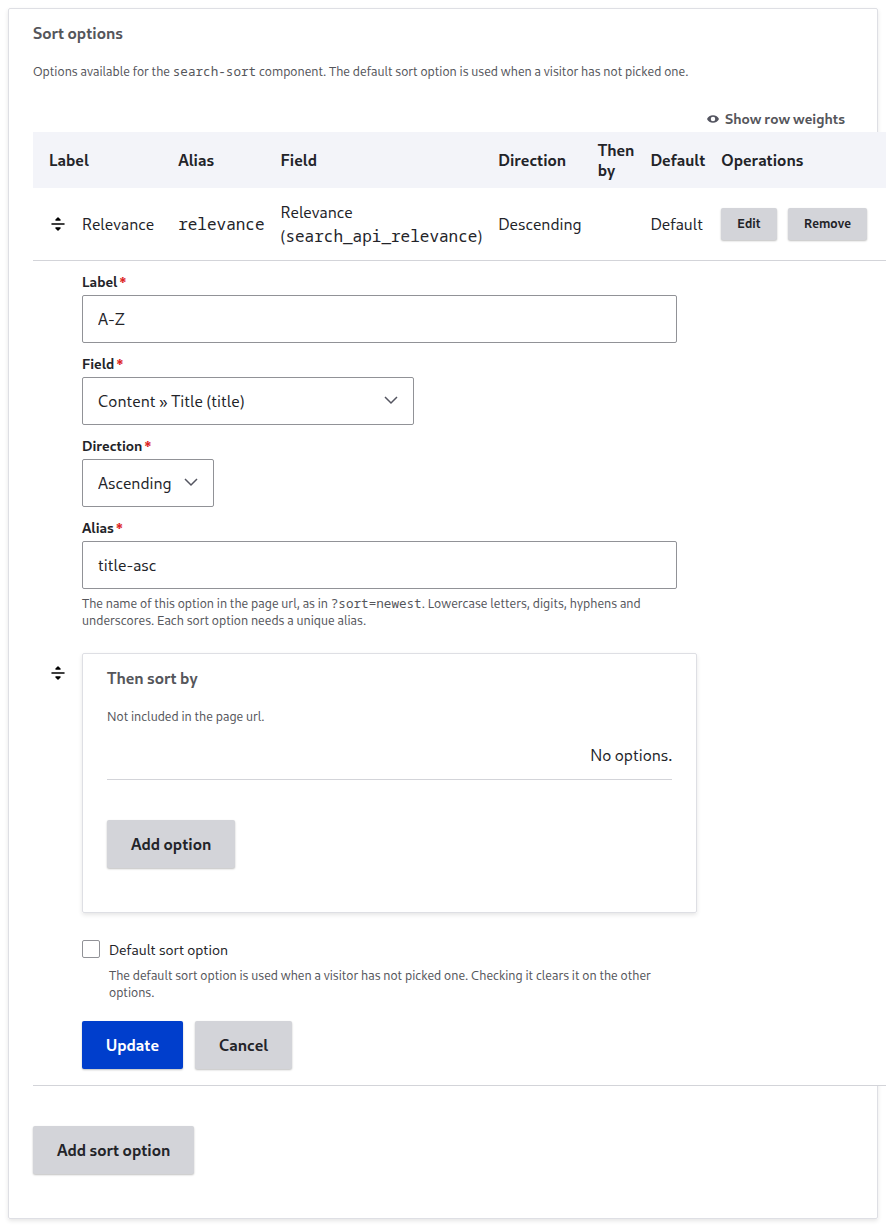
Task: Click the eye icon beside Show row weights
Action: click(713, 119)
